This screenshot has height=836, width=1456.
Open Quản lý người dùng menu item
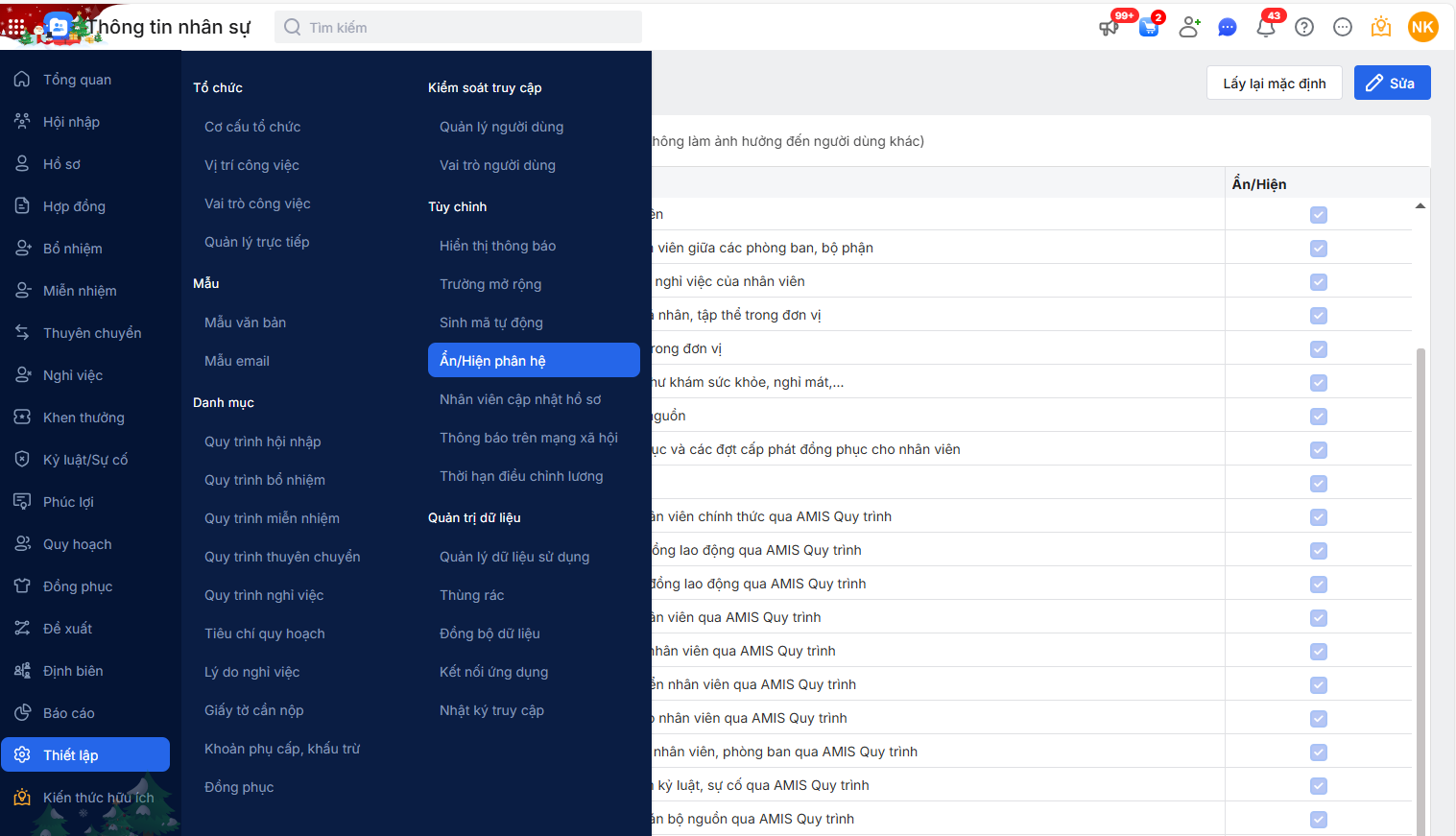(x=501, y=127)
